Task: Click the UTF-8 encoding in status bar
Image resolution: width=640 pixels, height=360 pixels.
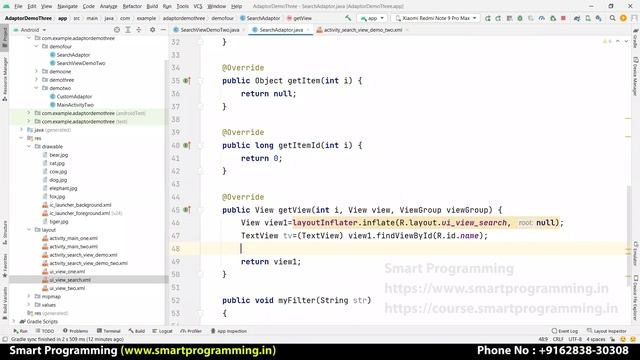Action: [x=575, y=339]
